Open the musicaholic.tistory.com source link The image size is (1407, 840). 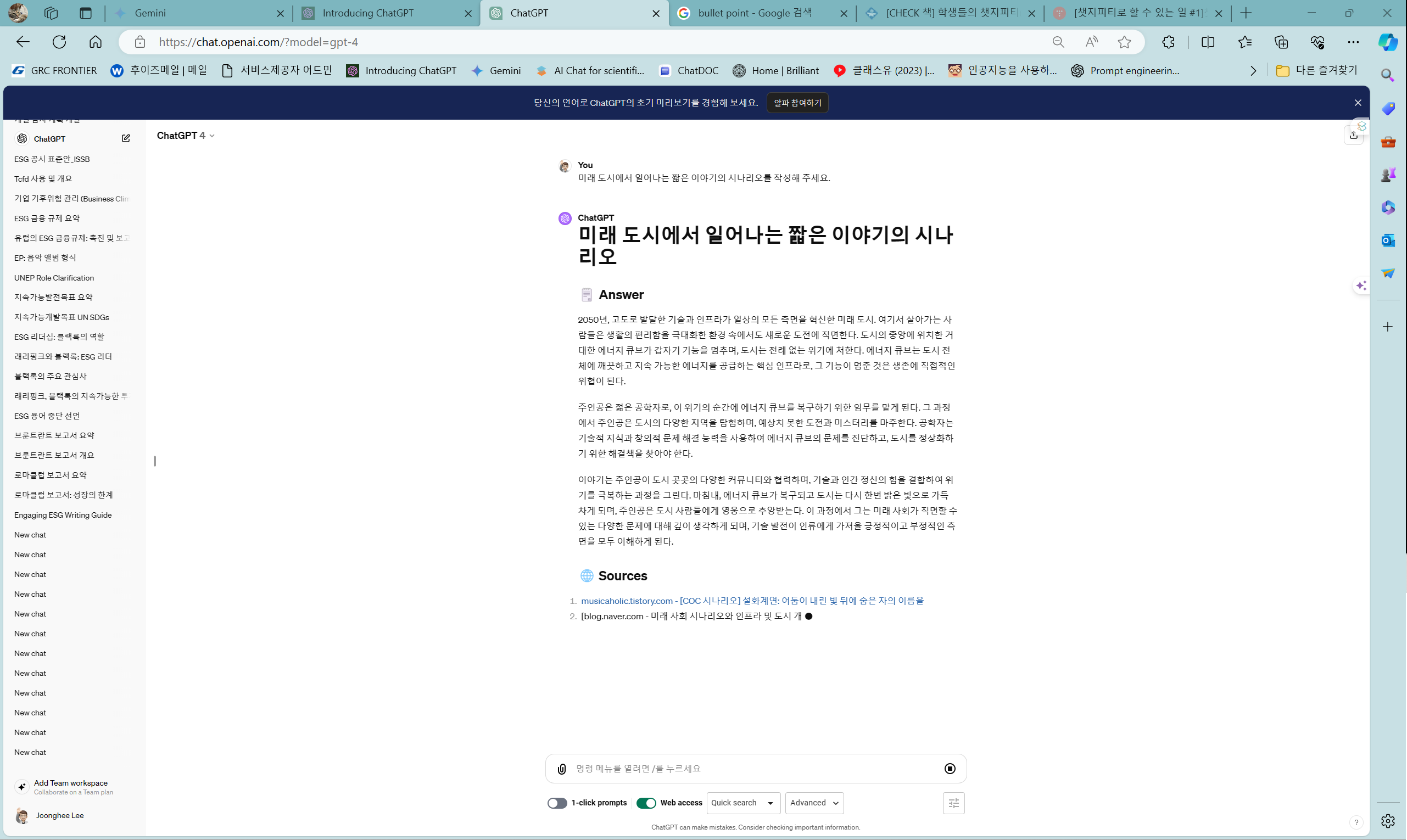(752, 601)
